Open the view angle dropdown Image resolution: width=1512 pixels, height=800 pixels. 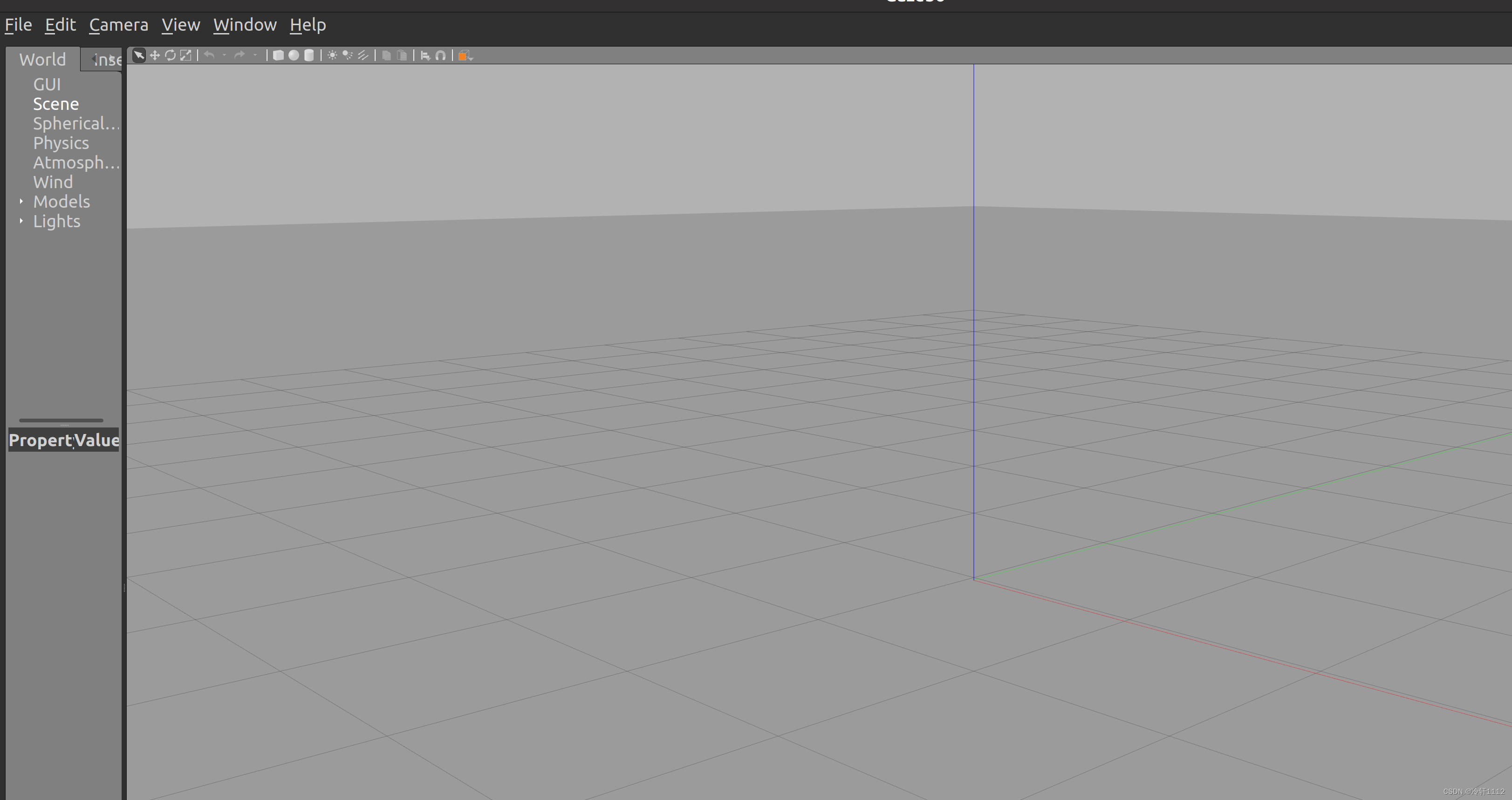coord(465,56)
